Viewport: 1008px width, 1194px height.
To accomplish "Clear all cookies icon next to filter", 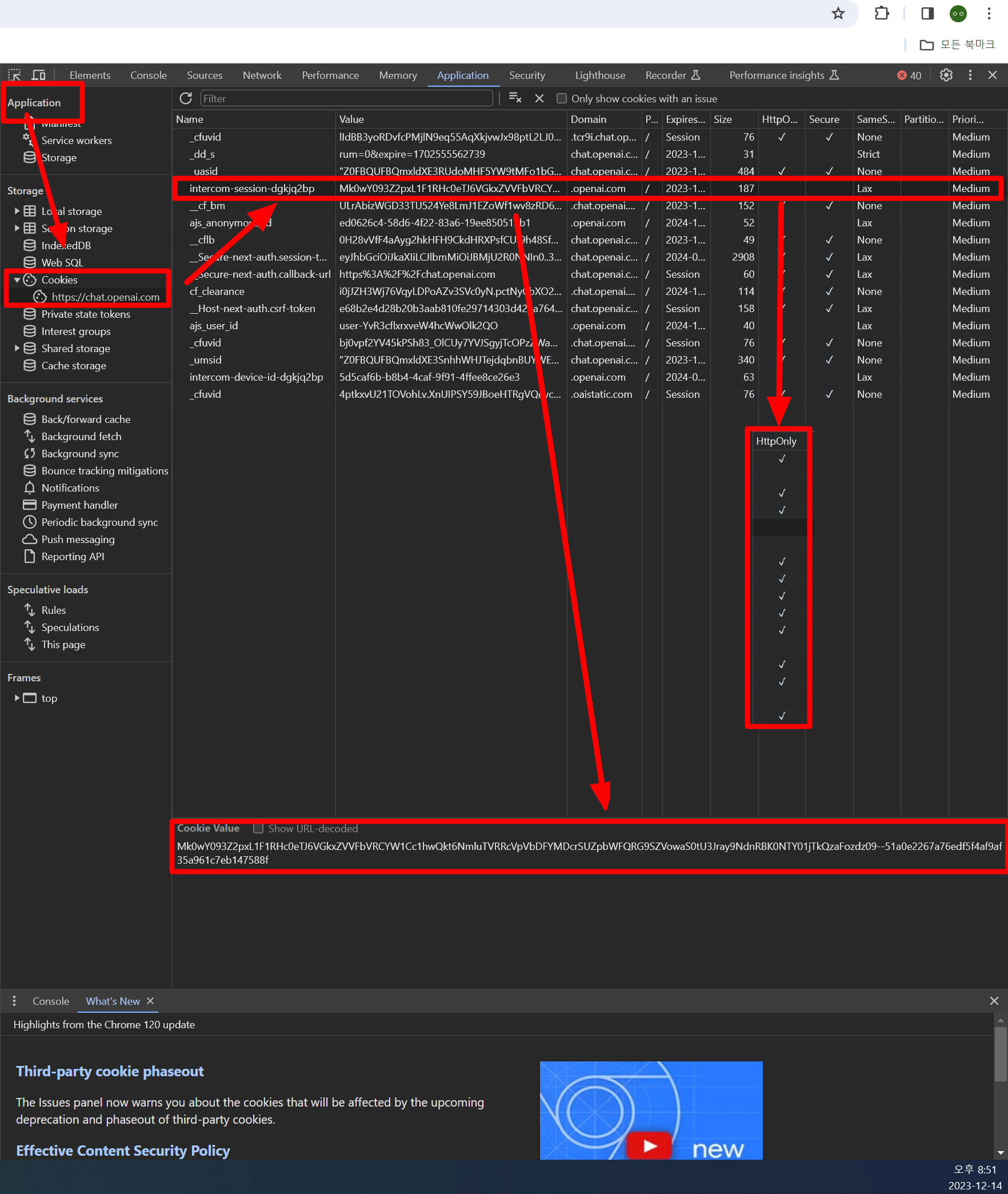I will coord(515,98).
